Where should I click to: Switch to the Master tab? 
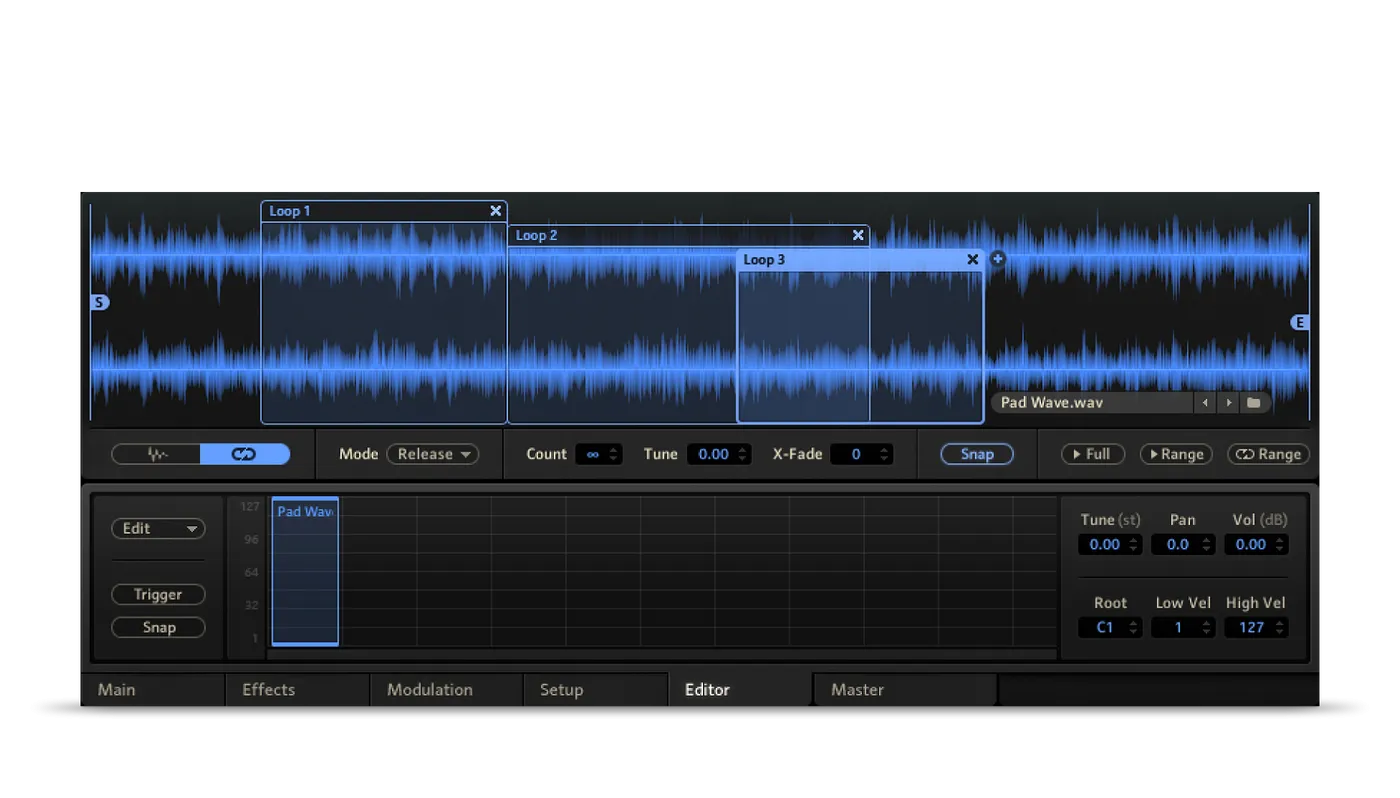[906, 690]
